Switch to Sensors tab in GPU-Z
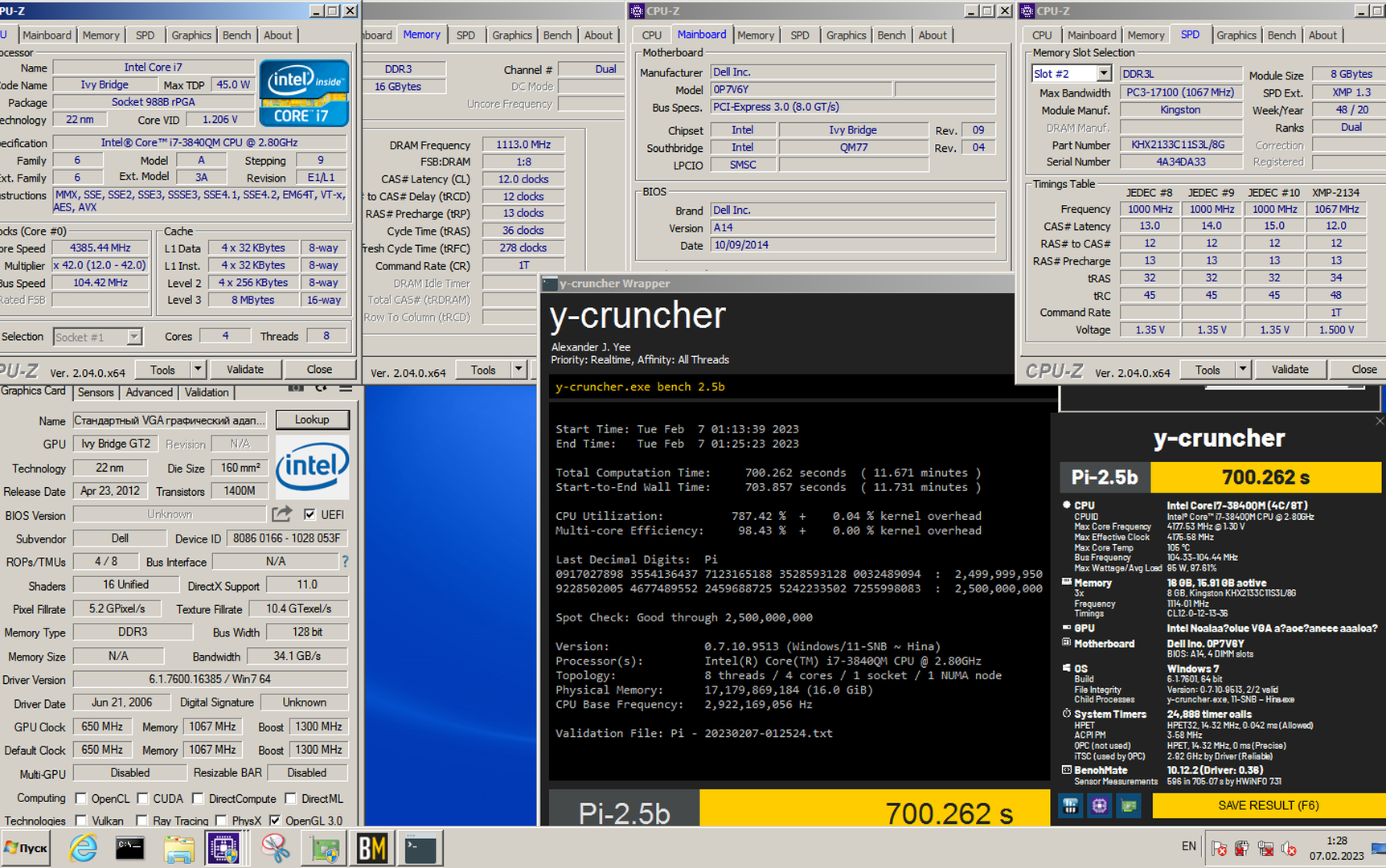This screenshot has width=1386, height=868. (x=96, y=392)
